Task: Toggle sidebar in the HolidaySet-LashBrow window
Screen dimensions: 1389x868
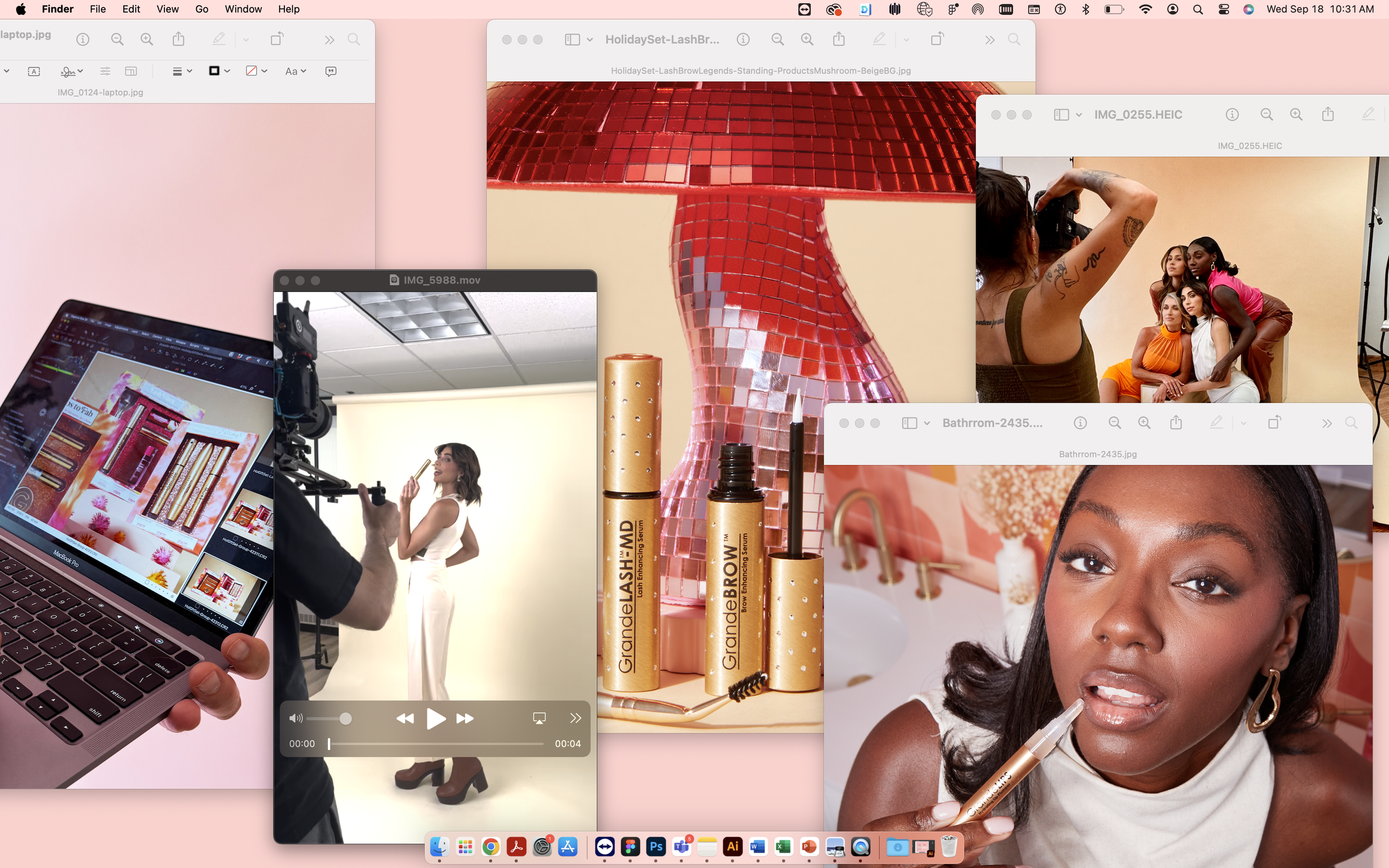Action: point(572,39)
